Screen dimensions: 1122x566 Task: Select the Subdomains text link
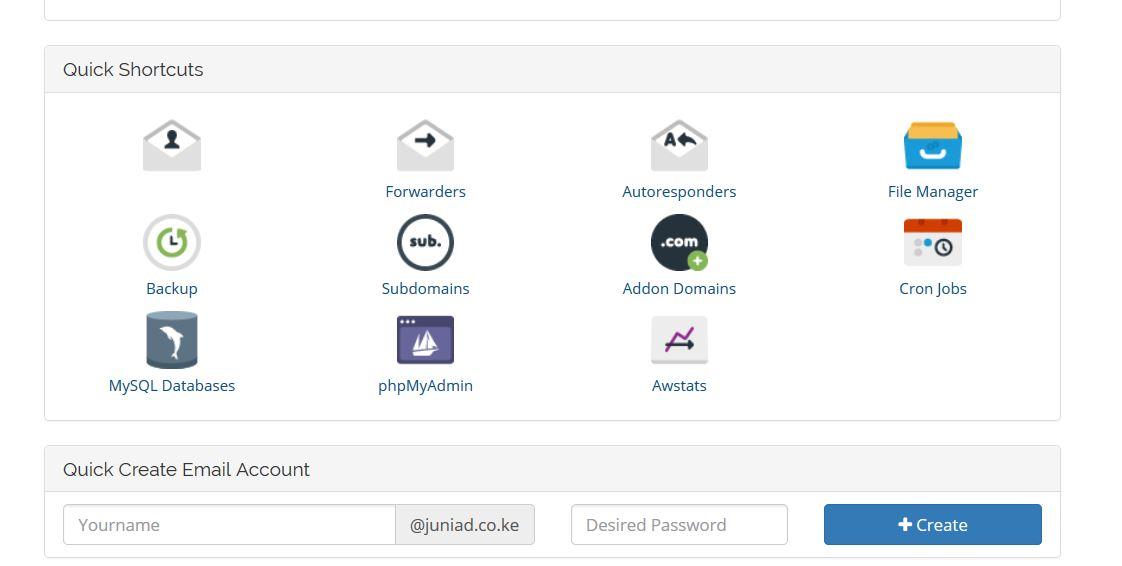pos(425,289)
